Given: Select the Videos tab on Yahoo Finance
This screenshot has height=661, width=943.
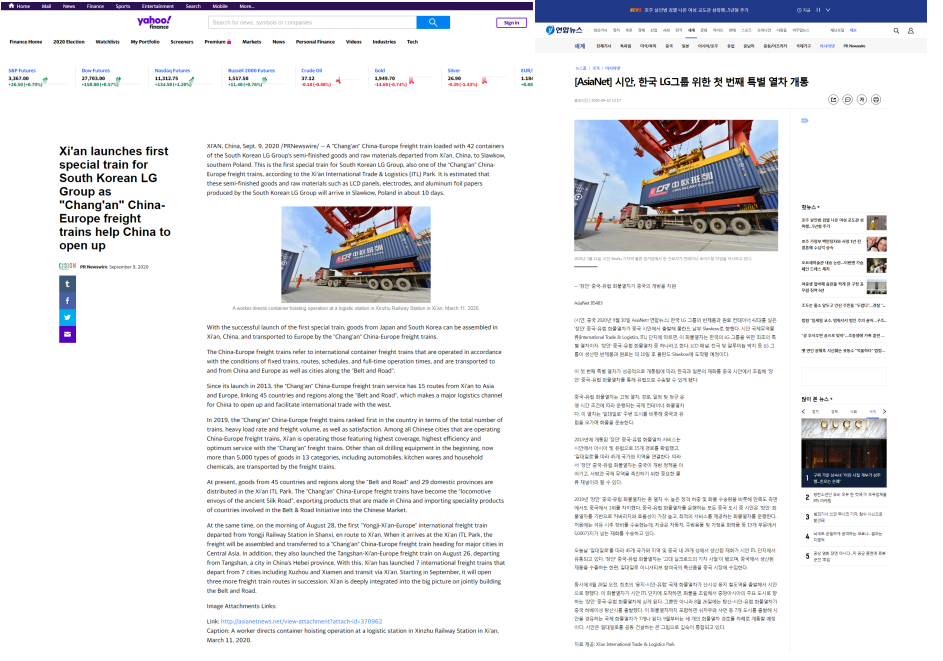Looking at the screenshot, I should [x=354, y=42].
